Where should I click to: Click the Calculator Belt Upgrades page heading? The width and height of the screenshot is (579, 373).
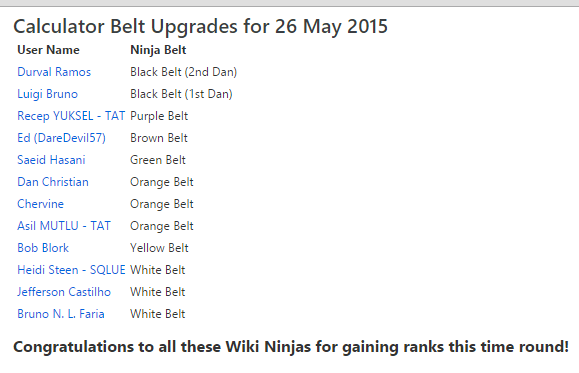click(201, 27)
